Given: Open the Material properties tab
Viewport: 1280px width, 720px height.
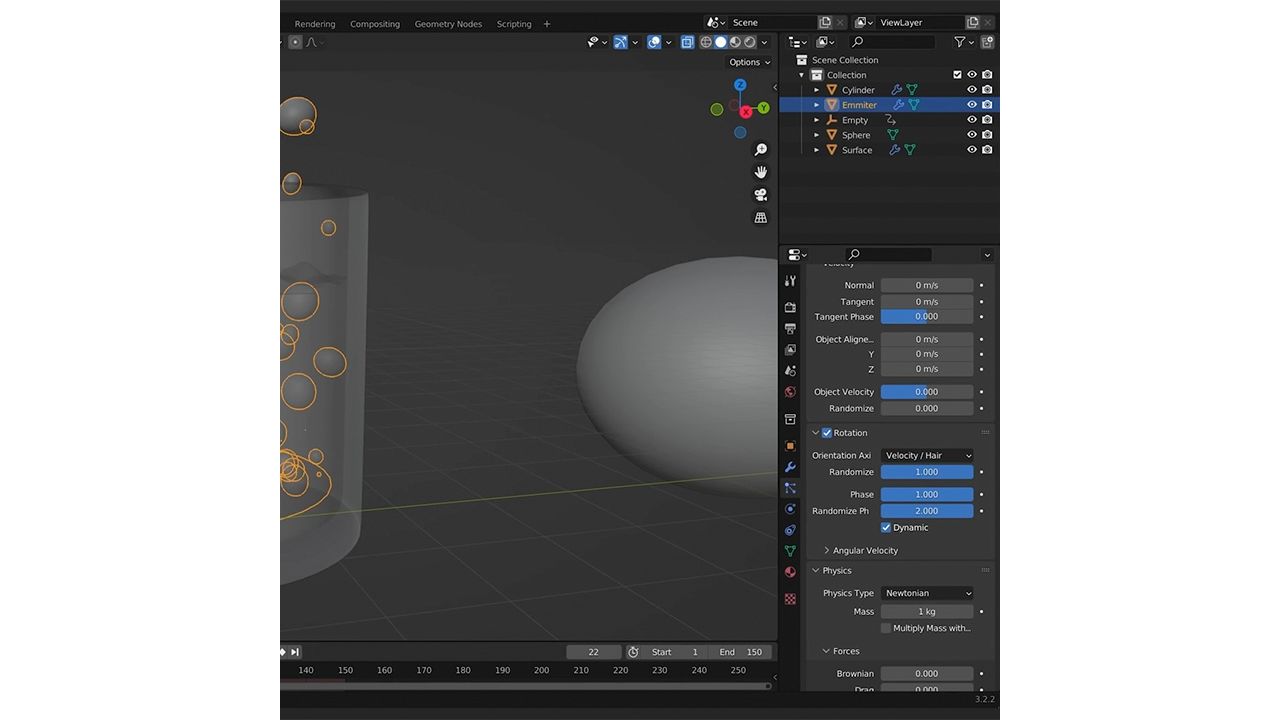Looking at the screenshot, I should tap(790, 572).
